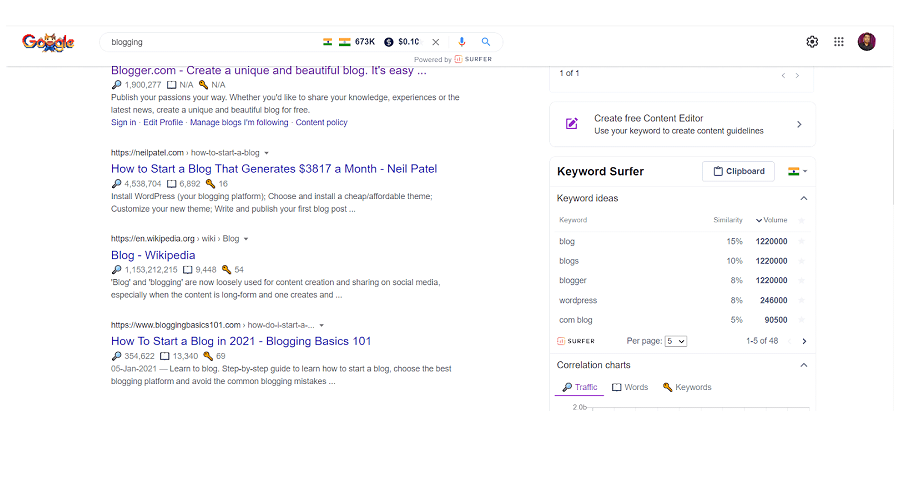Star the 'com blog' keyword

(x=801, y=320)
